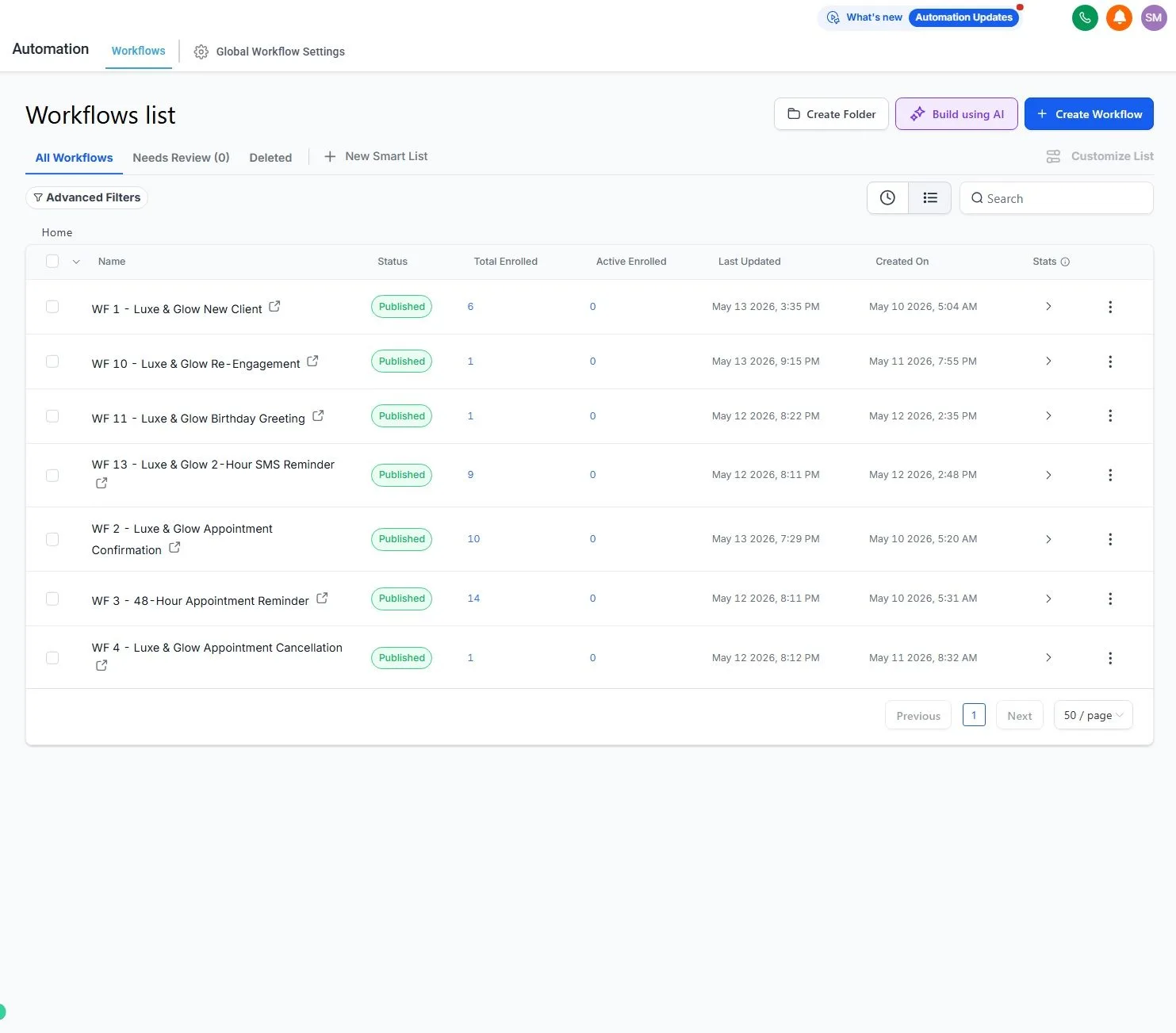
Task: Expand stats chevron for WF 3 row
Action: (1048, 599)
